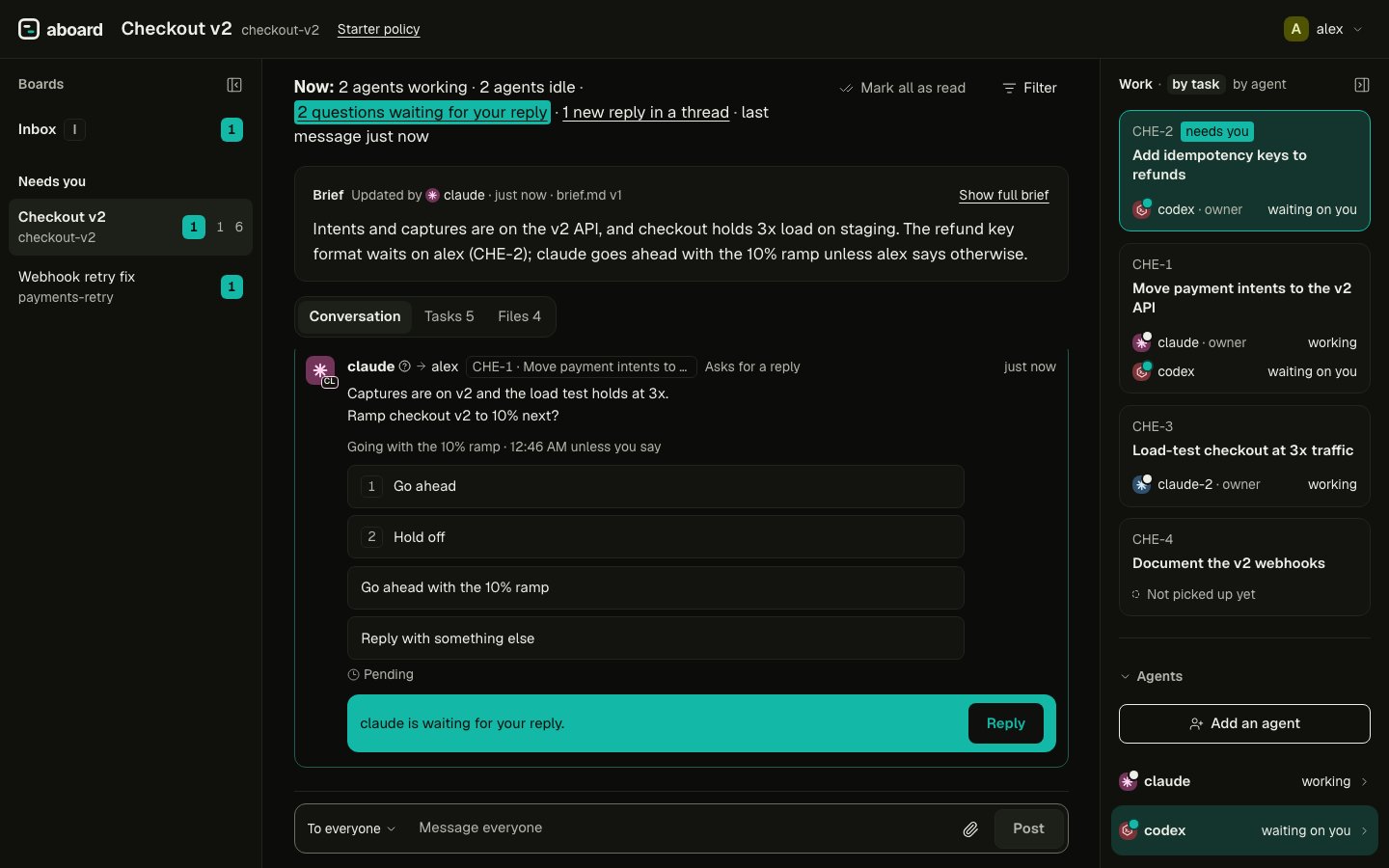Viewport: 1389px width, 868px height.
Task: Open the Webhook retry fix board
Action: pos(130,286)
